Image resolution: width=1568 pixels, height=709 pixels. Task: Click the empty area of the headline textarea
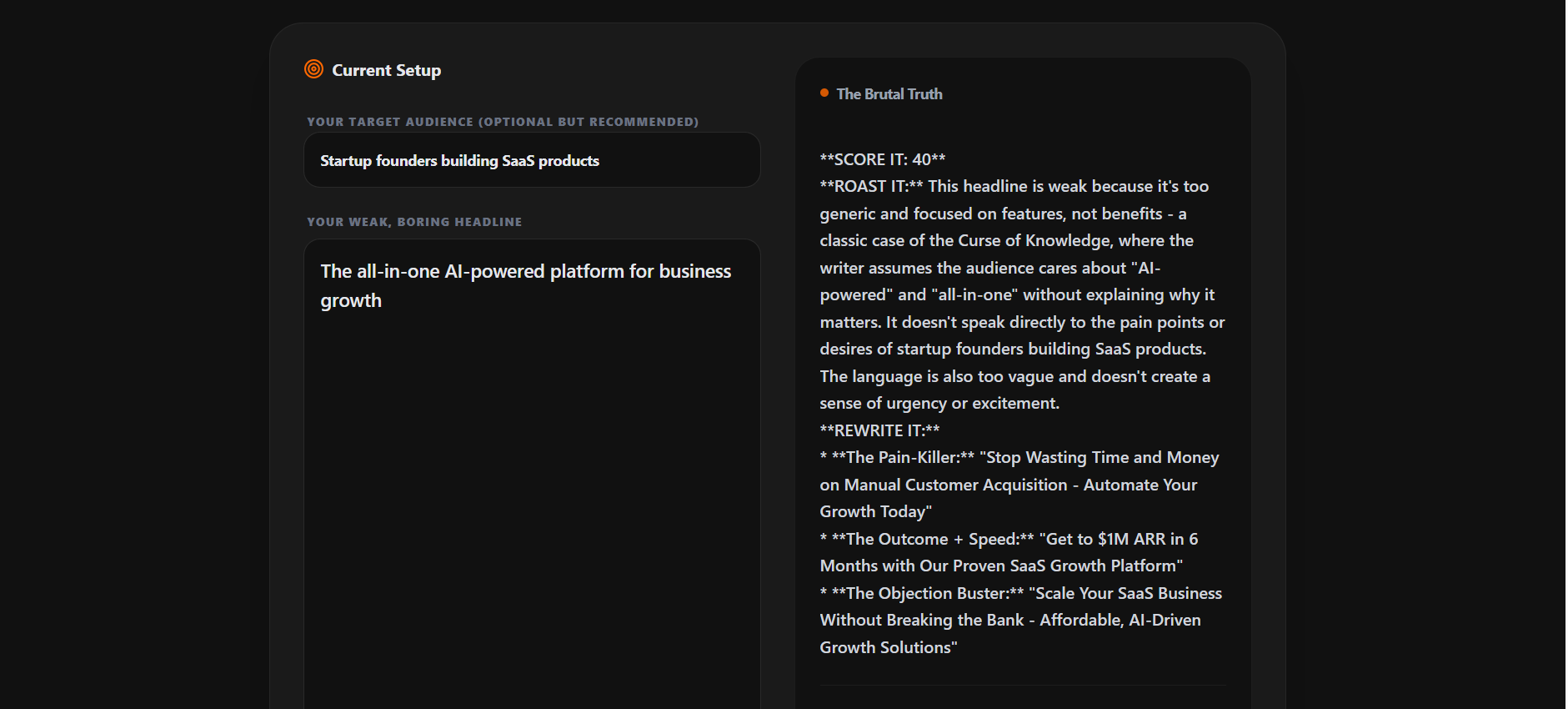tap(532, 500)
